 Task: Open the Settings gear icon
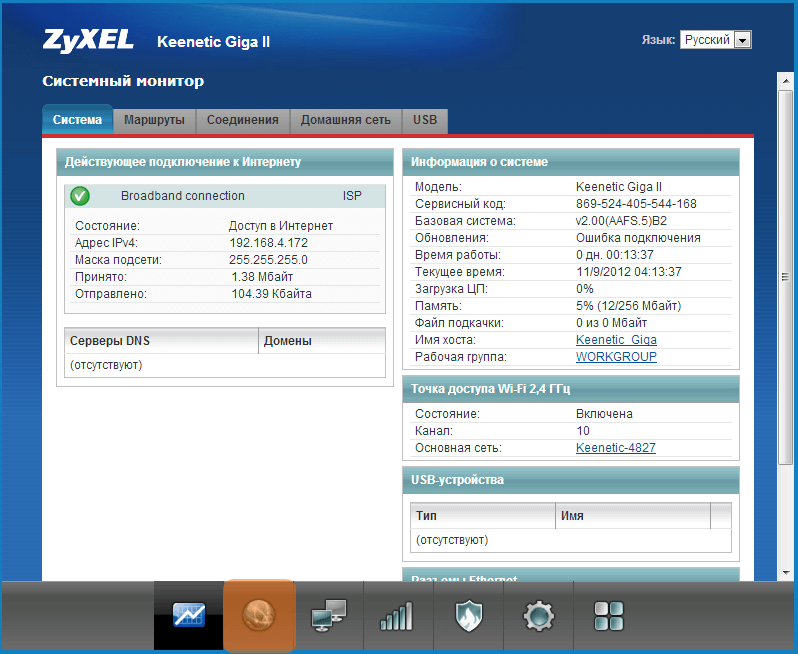coord(538,616)
